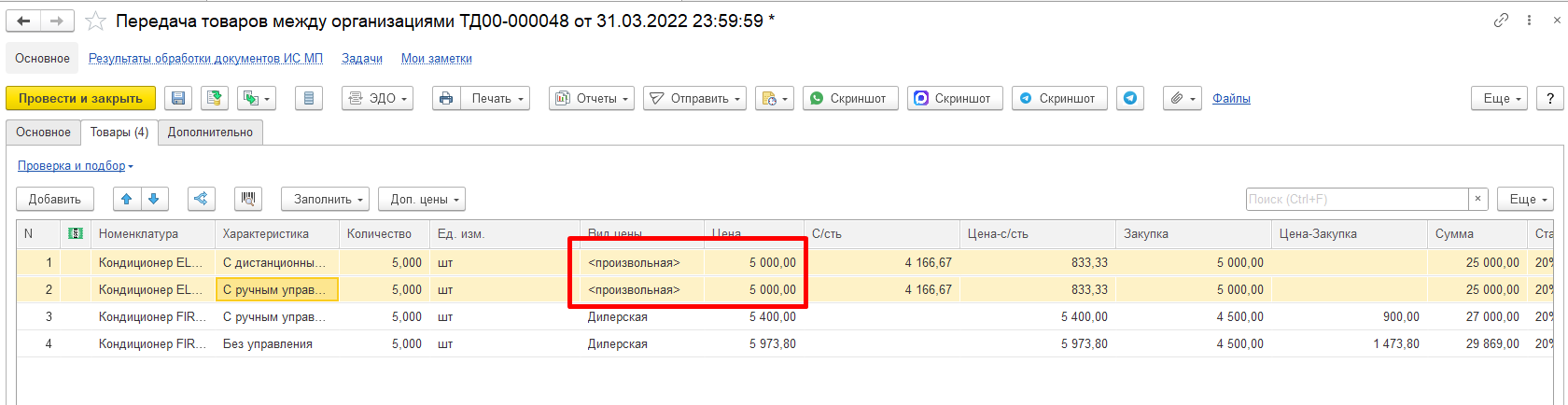
Task: Send the Скриншот via WhatsApp button
Action: pyautogui.click(x=850, y=98)
